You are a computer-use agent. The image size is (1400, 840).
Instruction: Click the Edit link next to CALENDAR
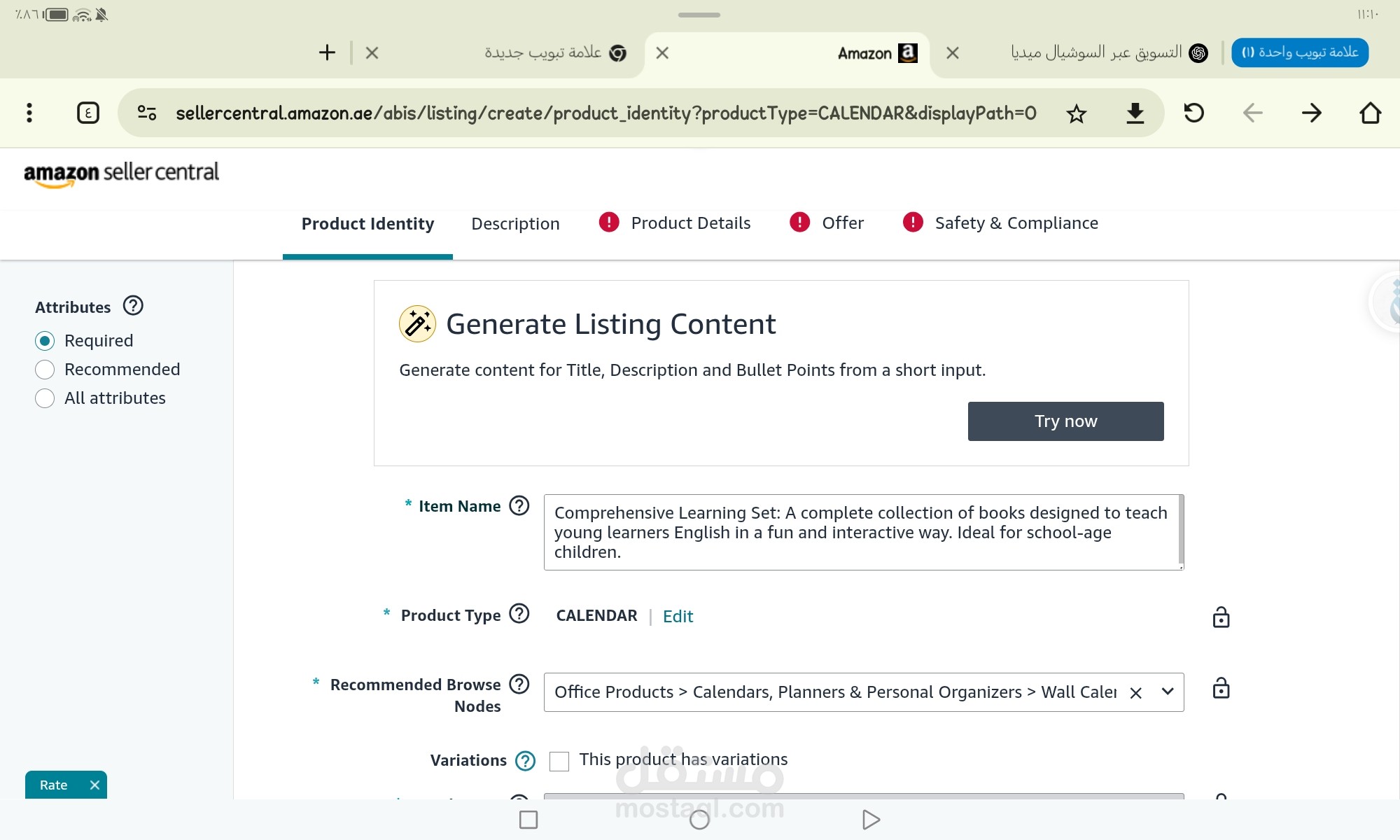coord(678,616)
